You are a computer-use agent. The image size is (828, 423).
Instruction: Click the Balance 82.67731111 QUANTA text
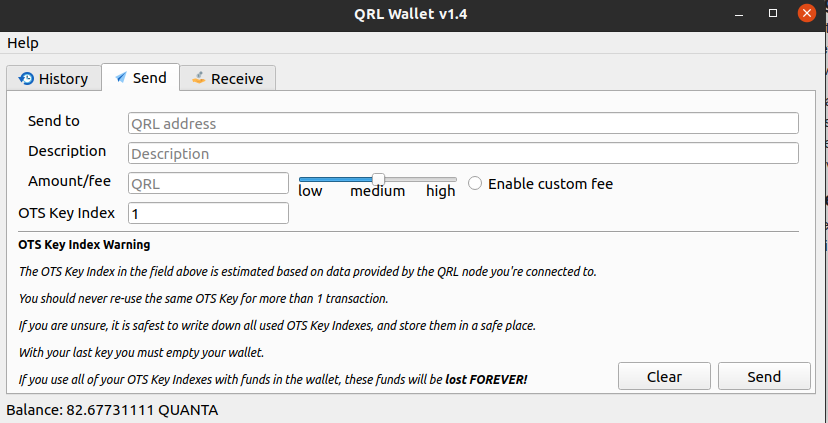coord(112,410)
